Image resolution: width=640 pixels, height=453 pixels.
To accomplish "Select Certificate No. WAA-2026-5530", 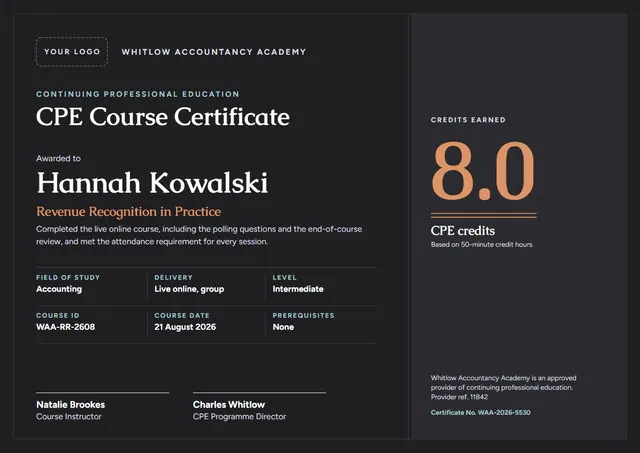I will (x=481, y=413).
